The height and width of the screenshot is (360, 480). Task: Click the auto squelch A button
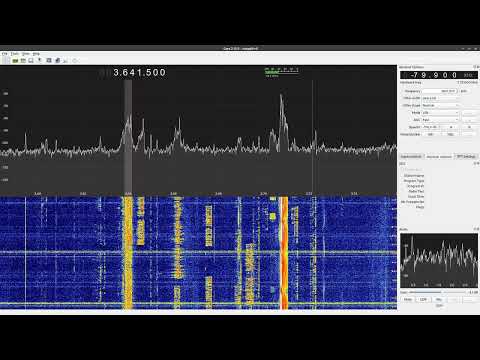click(451, 127)
